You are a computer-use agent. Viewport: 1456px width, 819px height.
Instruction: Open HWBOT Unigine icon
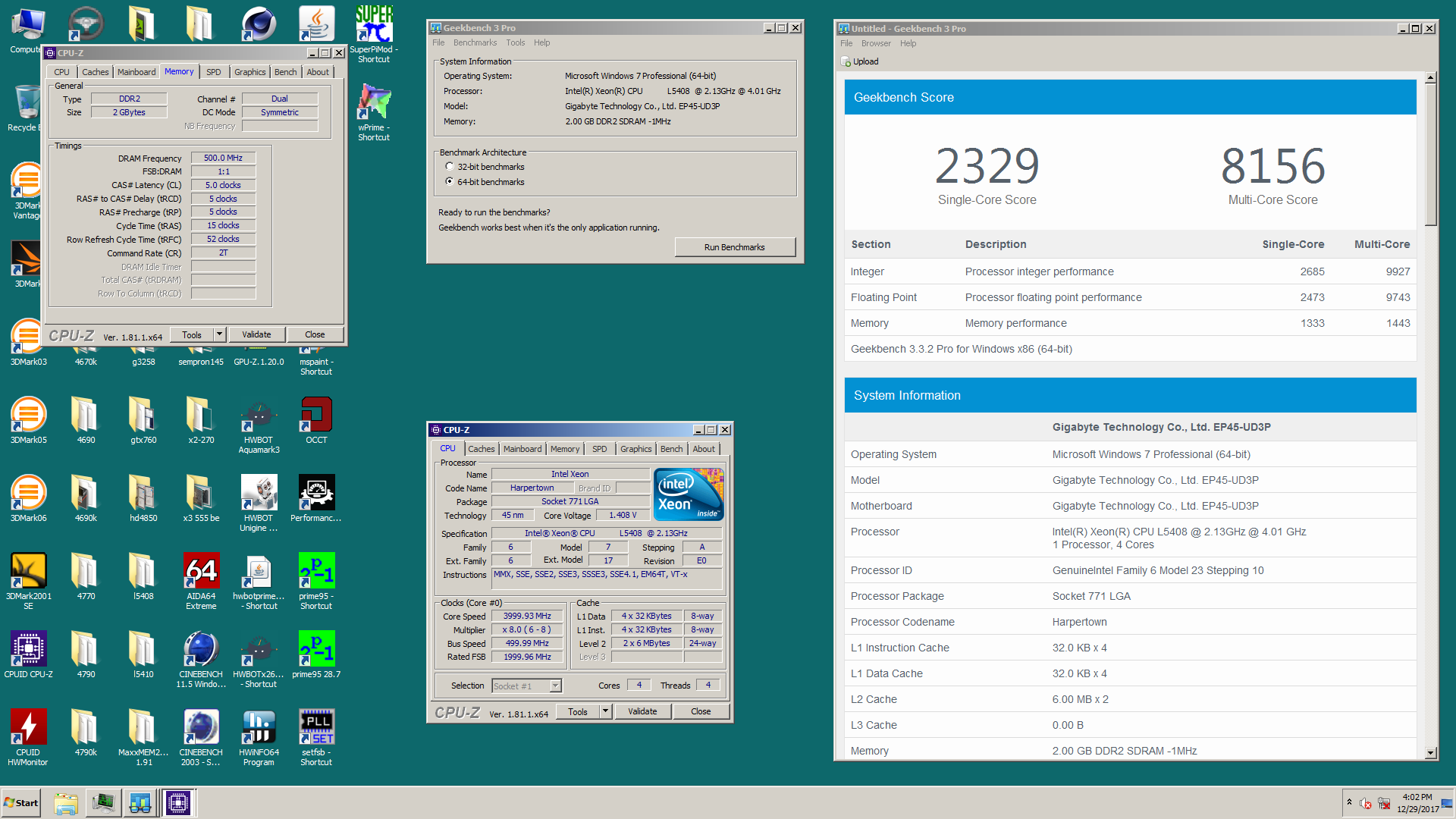(x=259, y=493)
